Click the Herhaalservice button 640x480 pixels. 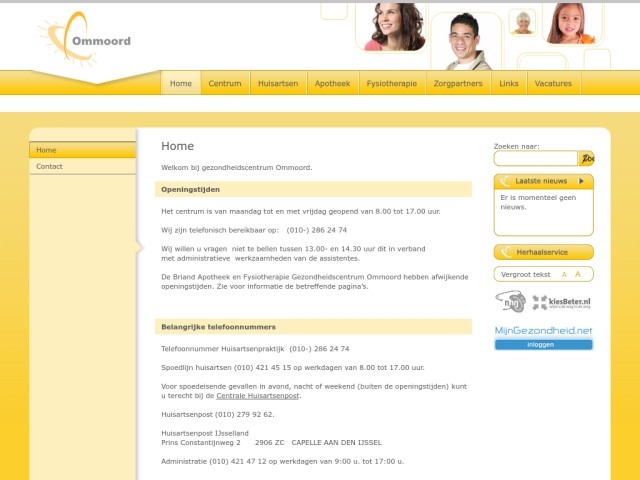543,252
